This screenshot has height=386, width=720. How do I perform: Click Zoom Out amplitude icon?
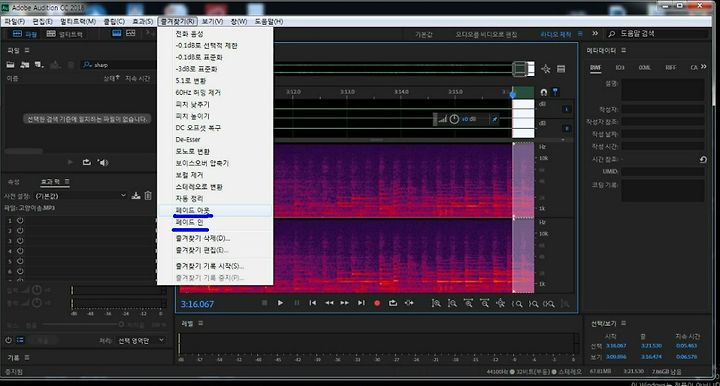click(x=452, y=303)
